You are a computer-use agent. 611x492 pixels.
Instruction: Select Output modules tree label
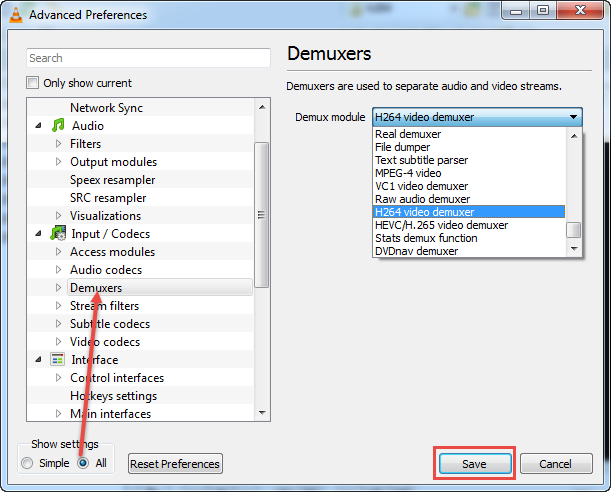113,162
